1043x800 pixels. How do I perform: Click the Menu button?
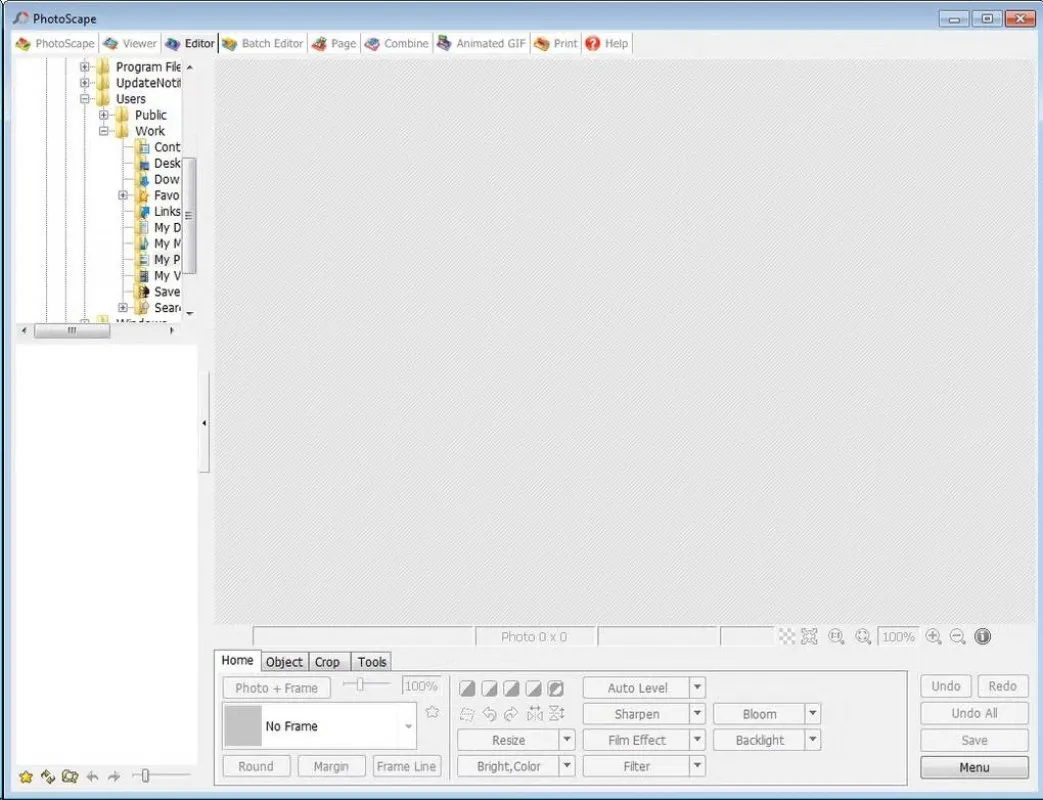click(x=974, y=767)
